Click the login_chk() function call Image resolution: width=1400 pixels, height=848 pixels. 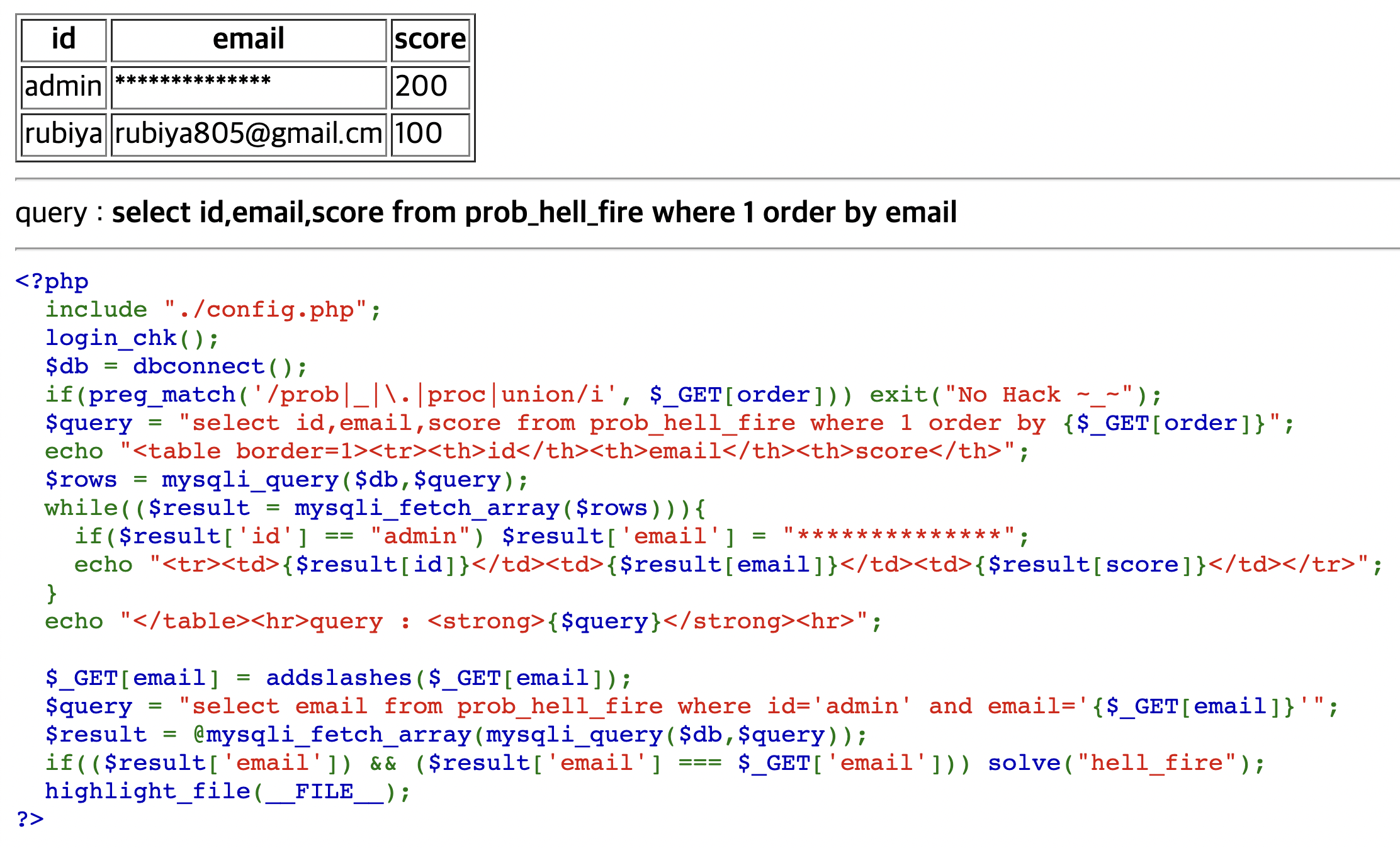[132, 338]
